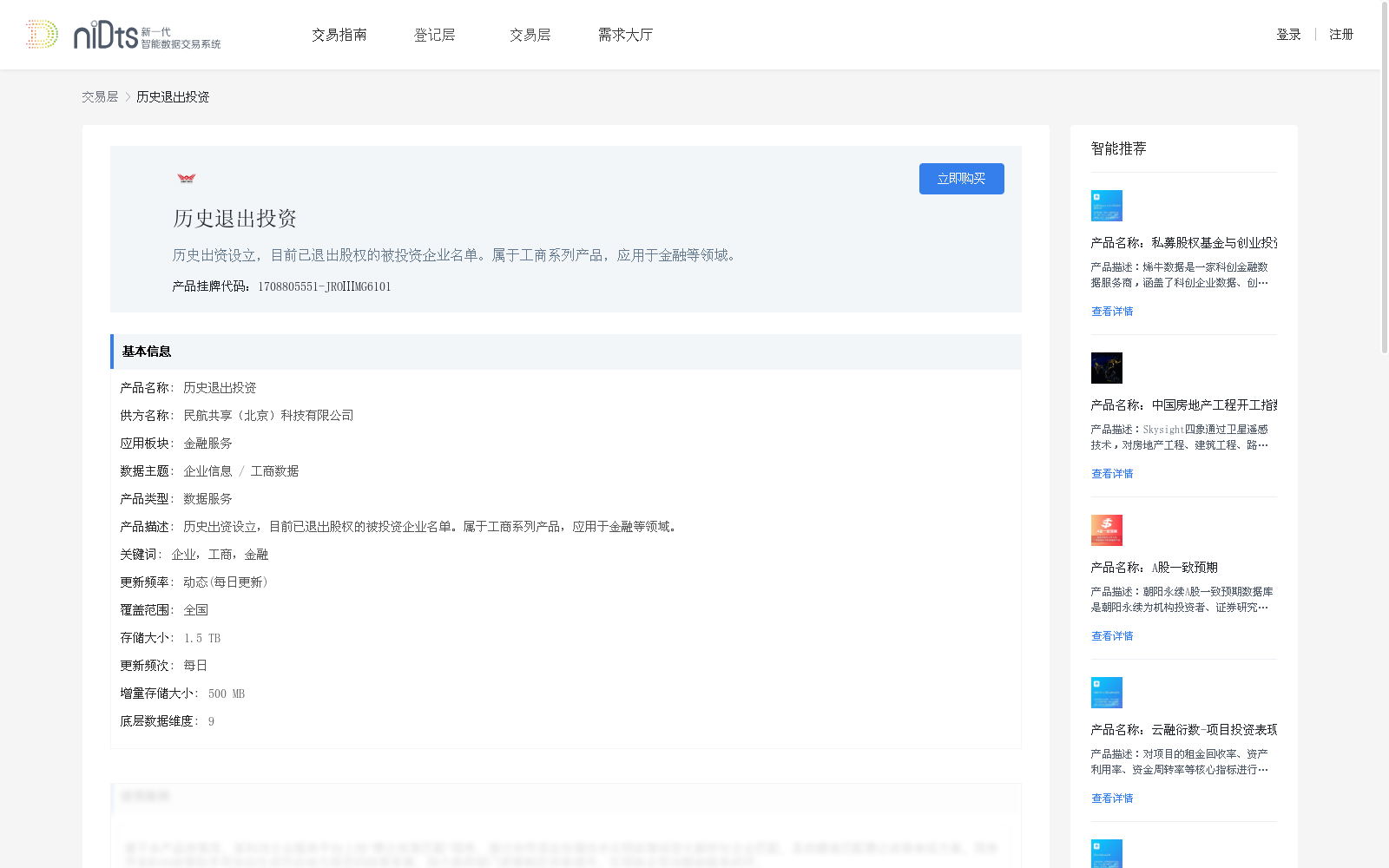Click supplier name 民航共享（北京）科技有限公司

269,416
